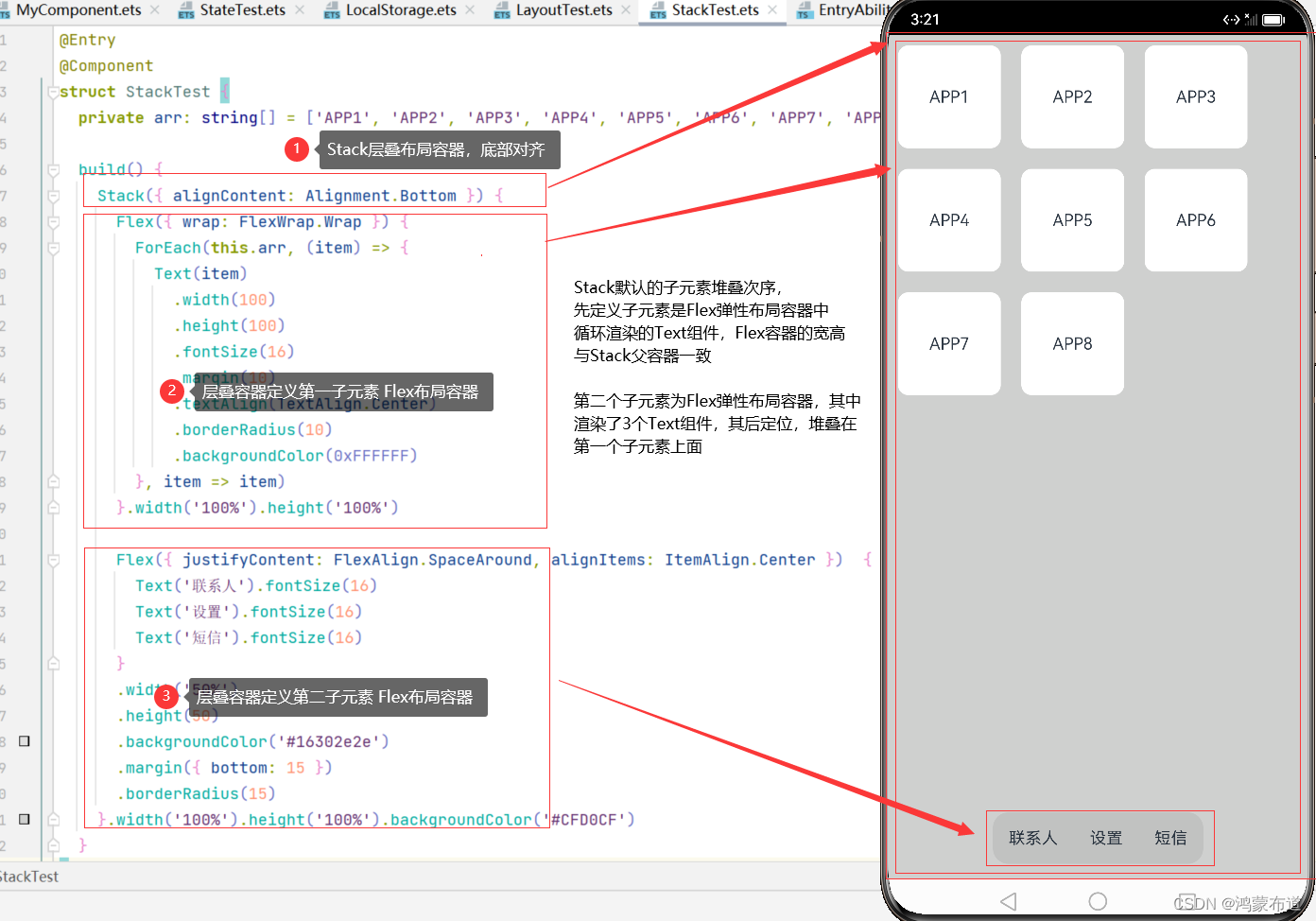This screenshot has height=921, width=1316.
Task: Click the TS file icon on EntryAbility tab
Action: [x=805, y=10]
